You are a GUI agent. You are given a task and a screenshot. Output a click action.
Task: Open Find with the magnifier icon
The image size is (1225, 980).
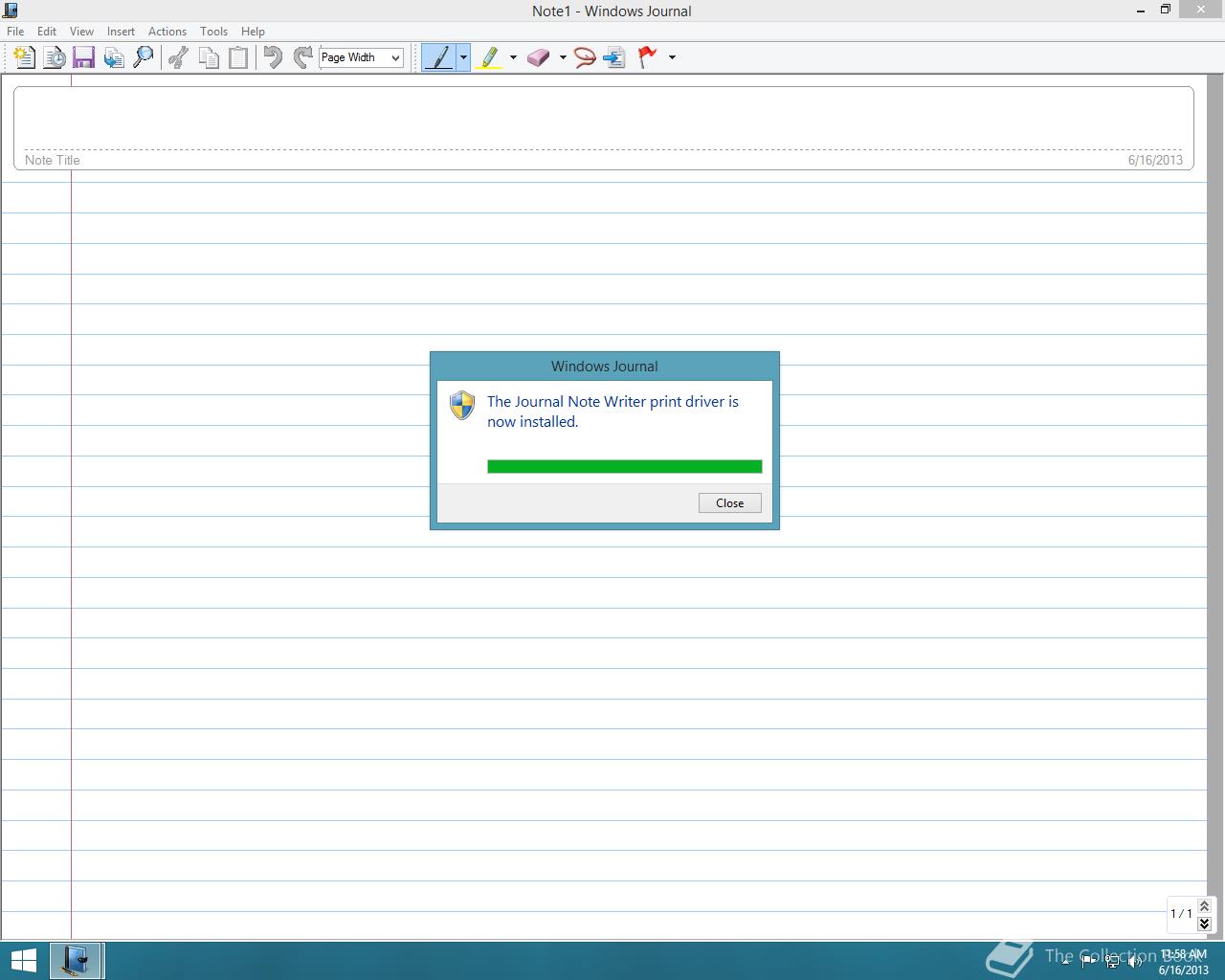coord(144,57)
